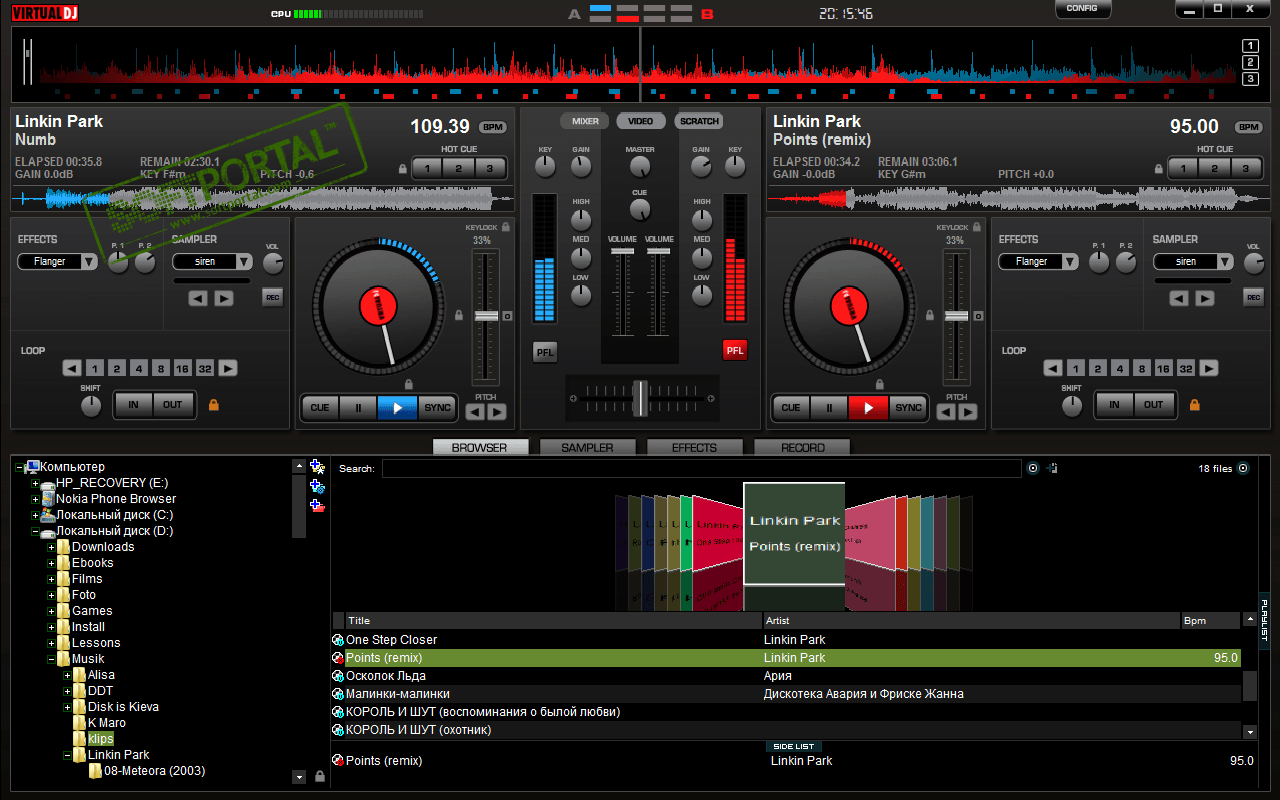This screenshot has width=1280, height=800.
Task: Click the add favorite folder icon
Action: coord(317,467)
